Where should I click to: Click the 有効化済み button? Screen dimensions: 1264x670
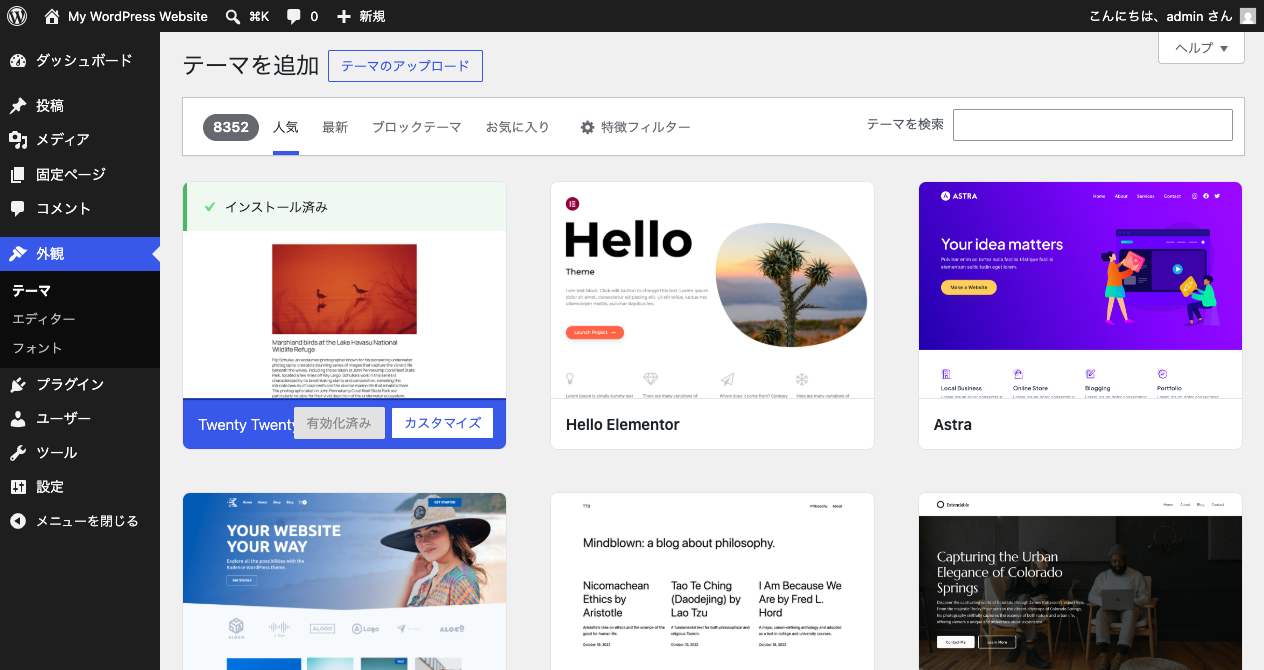pos(339,423)
